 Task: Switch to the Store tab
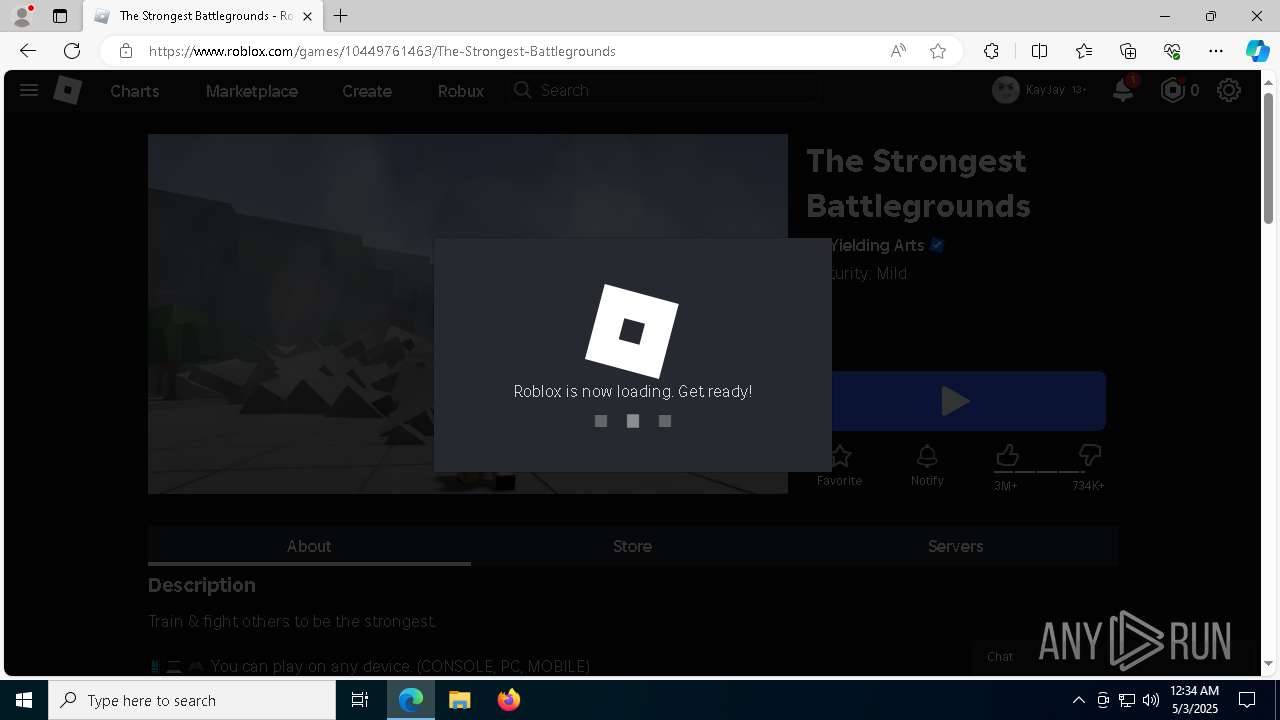[632, 546]
